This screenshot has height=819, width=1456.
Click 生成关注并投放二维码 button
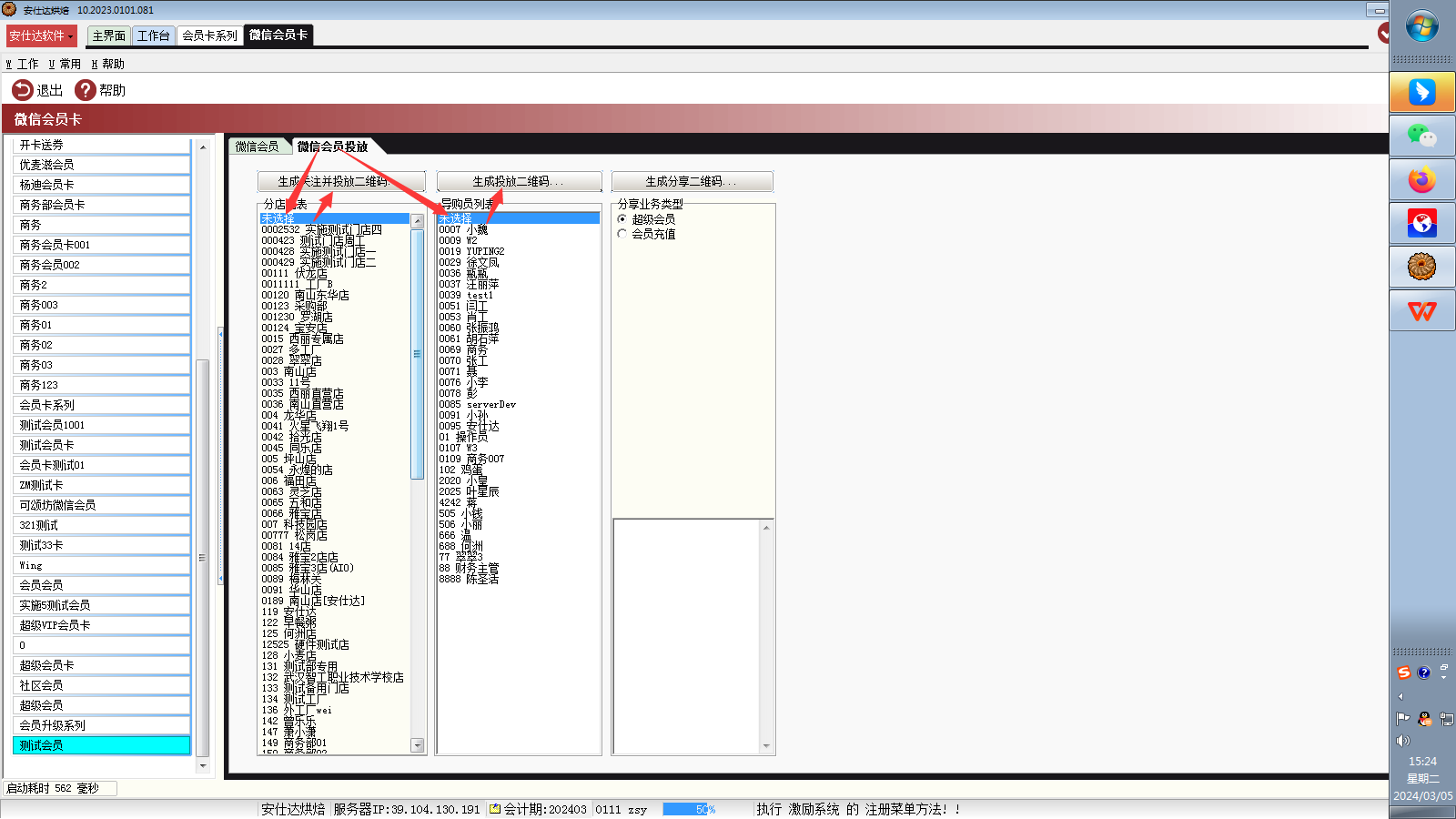click(341, 181)
